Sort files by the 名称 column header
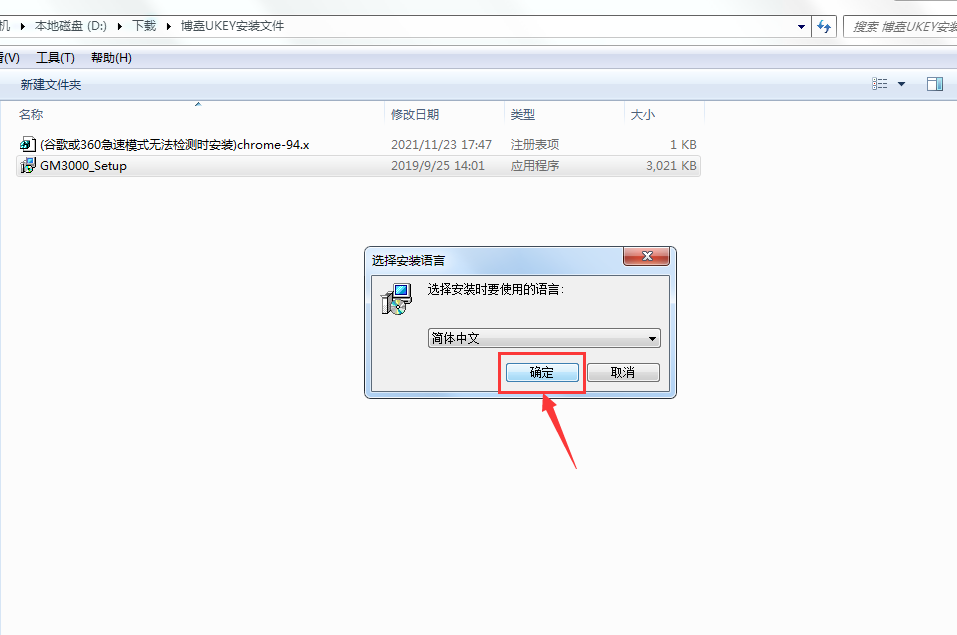This screenshot has height=635, width=957. tap(31, 115)
